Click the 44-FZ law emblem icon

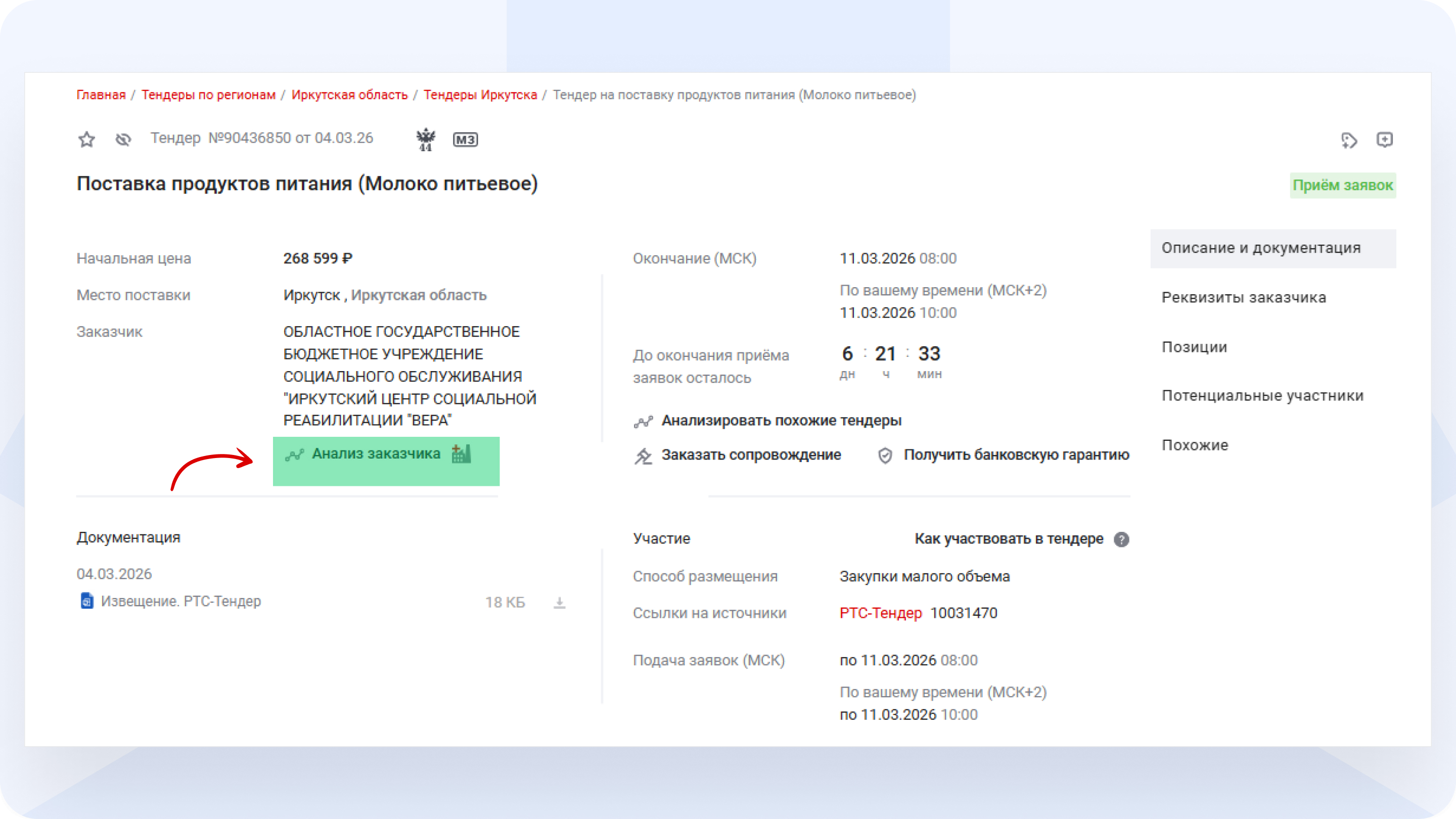[x=427, y=139]
